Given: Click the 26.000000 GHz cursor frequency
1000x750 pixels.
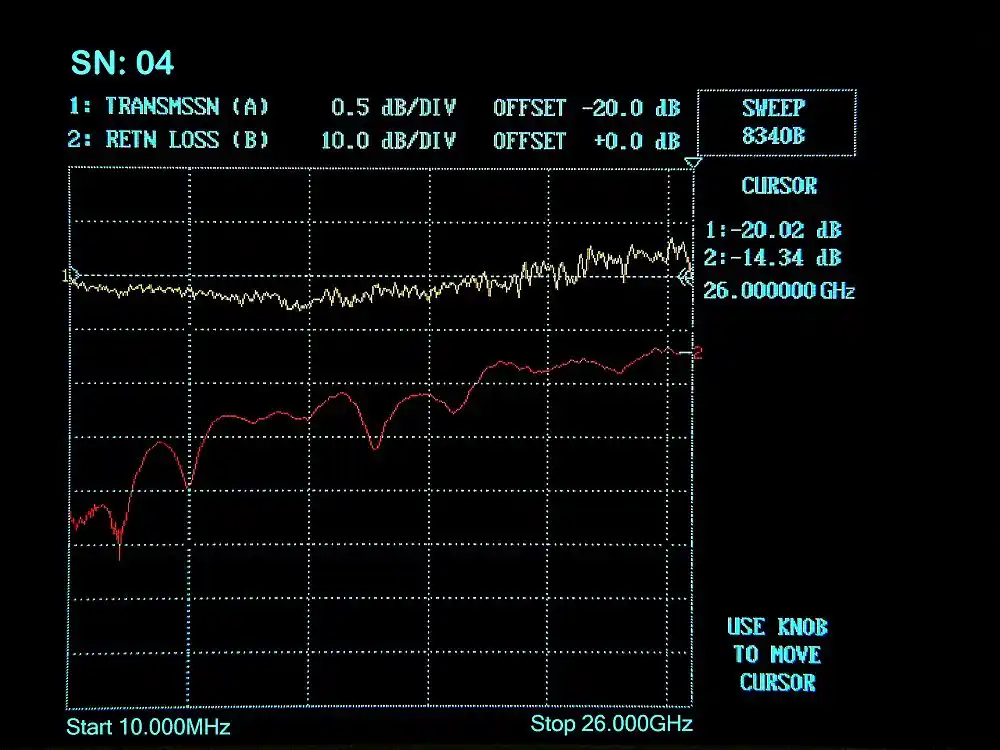Looking at the screenshot, I should tap(779, 291).
